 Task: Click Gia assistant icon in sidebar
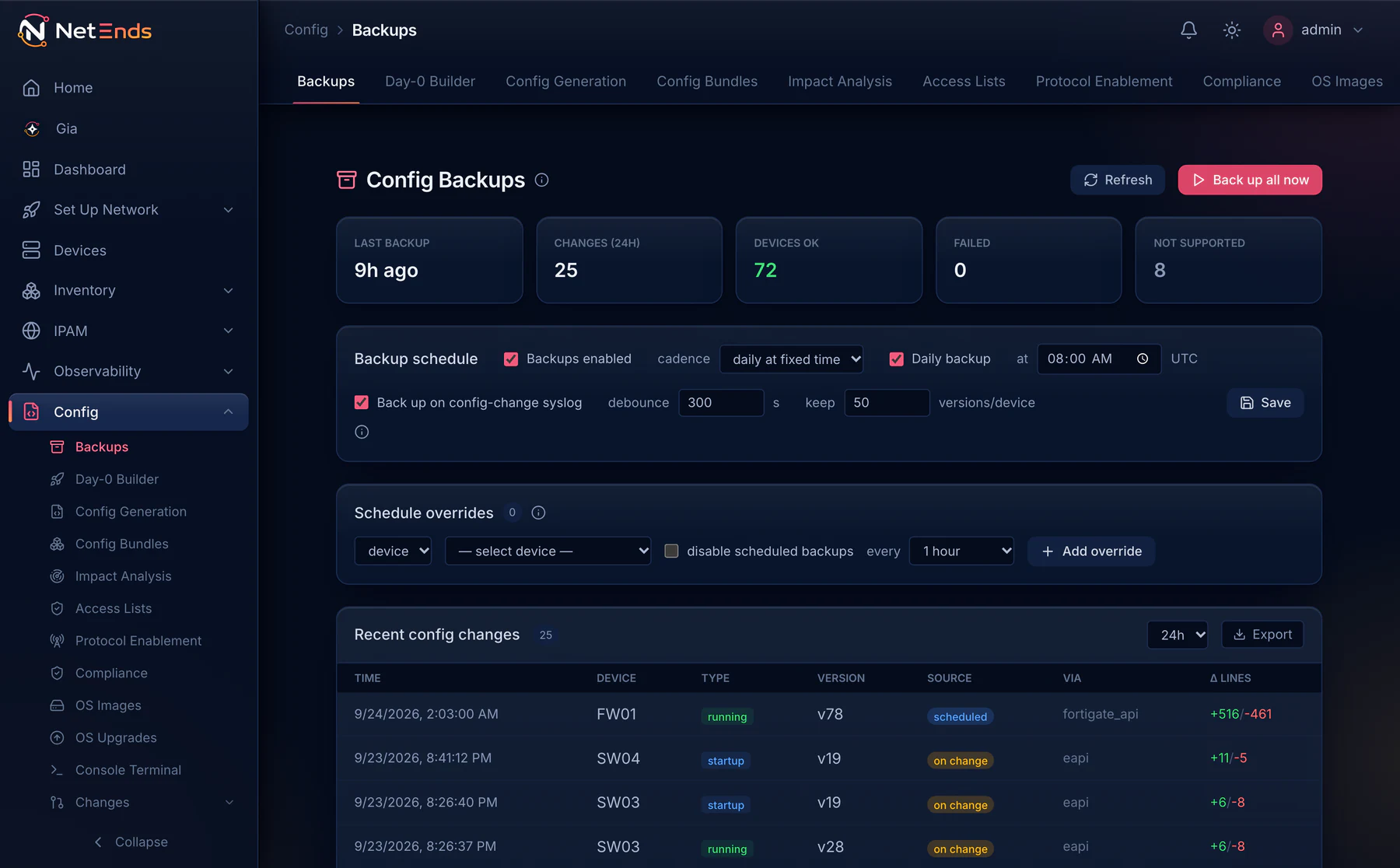pos(32,129)
